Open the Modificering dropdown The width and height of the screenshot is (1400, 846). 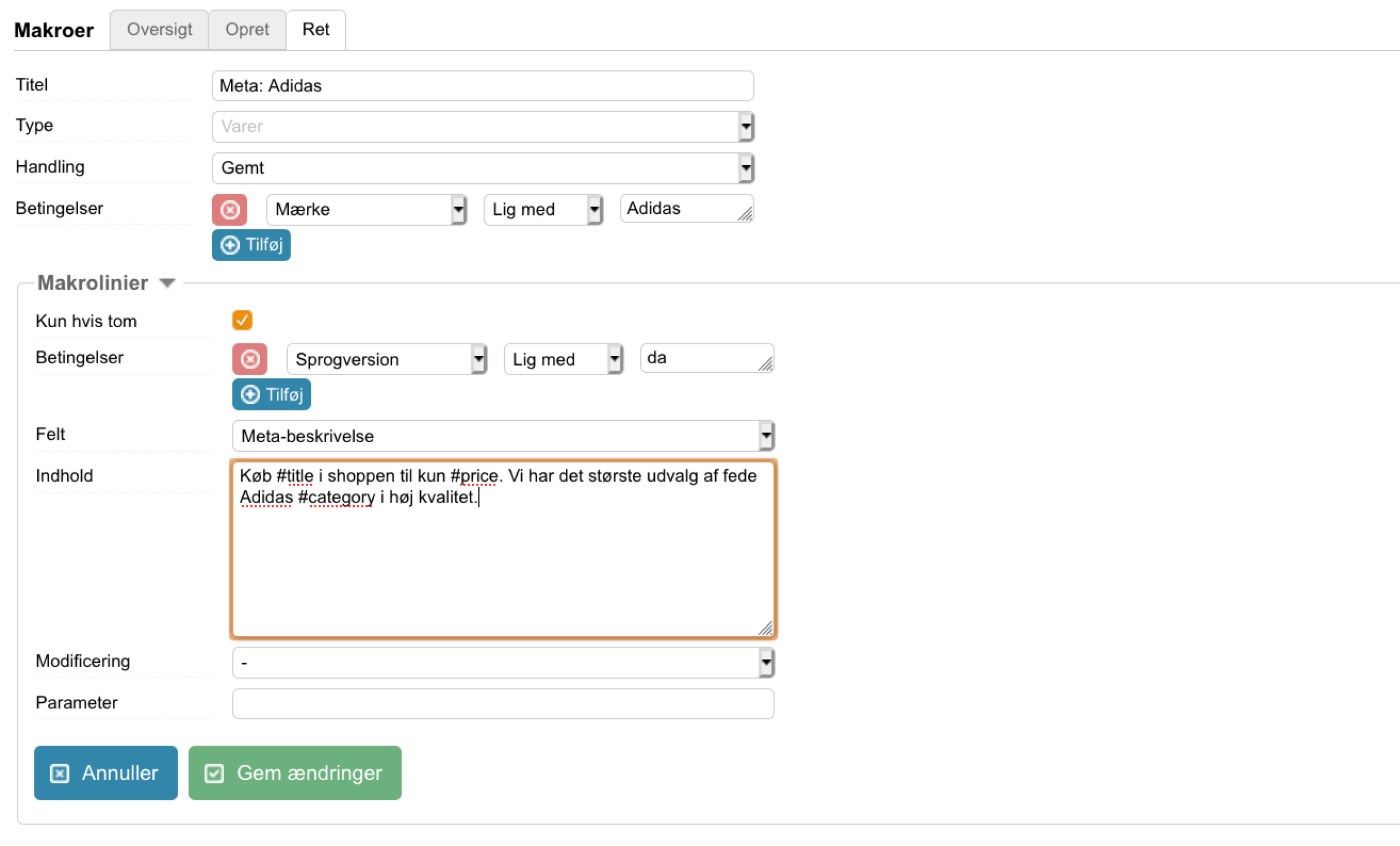(503, 663)
